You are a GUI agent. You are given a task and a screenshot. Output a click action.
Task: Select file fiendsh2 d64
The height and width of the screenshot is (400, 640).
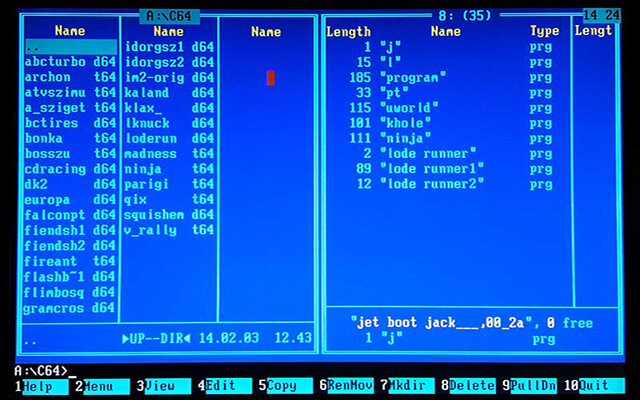70,246
